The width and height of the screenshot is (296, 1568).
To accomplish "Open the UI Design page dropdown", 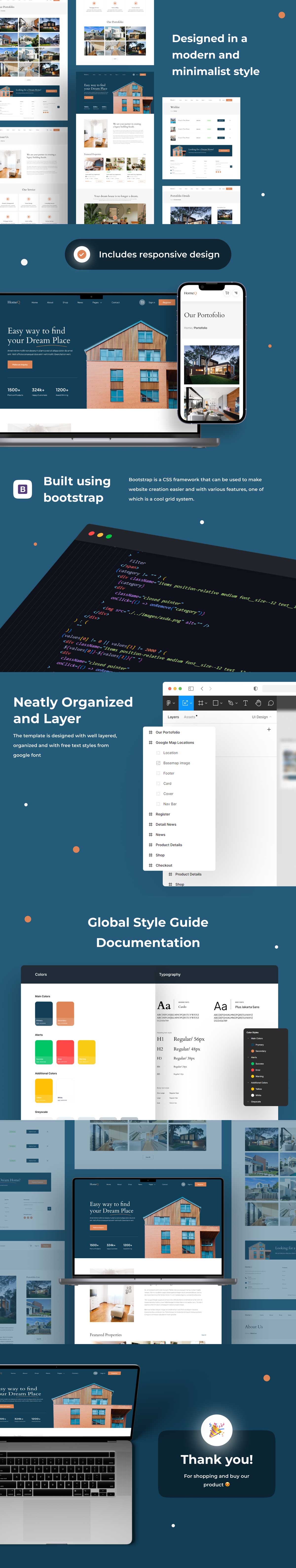I will 262,716.
